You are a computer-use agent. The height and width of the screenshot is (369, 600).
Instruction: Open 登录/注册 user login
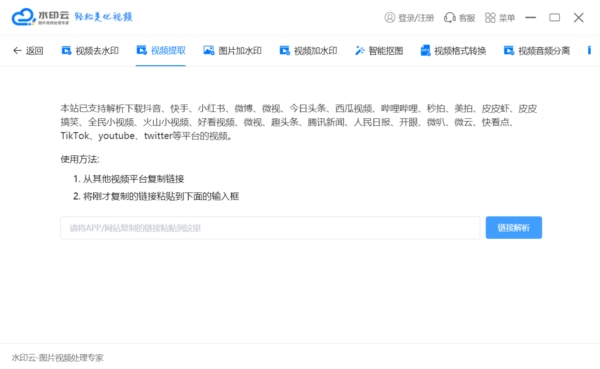(x=409, y=18)
